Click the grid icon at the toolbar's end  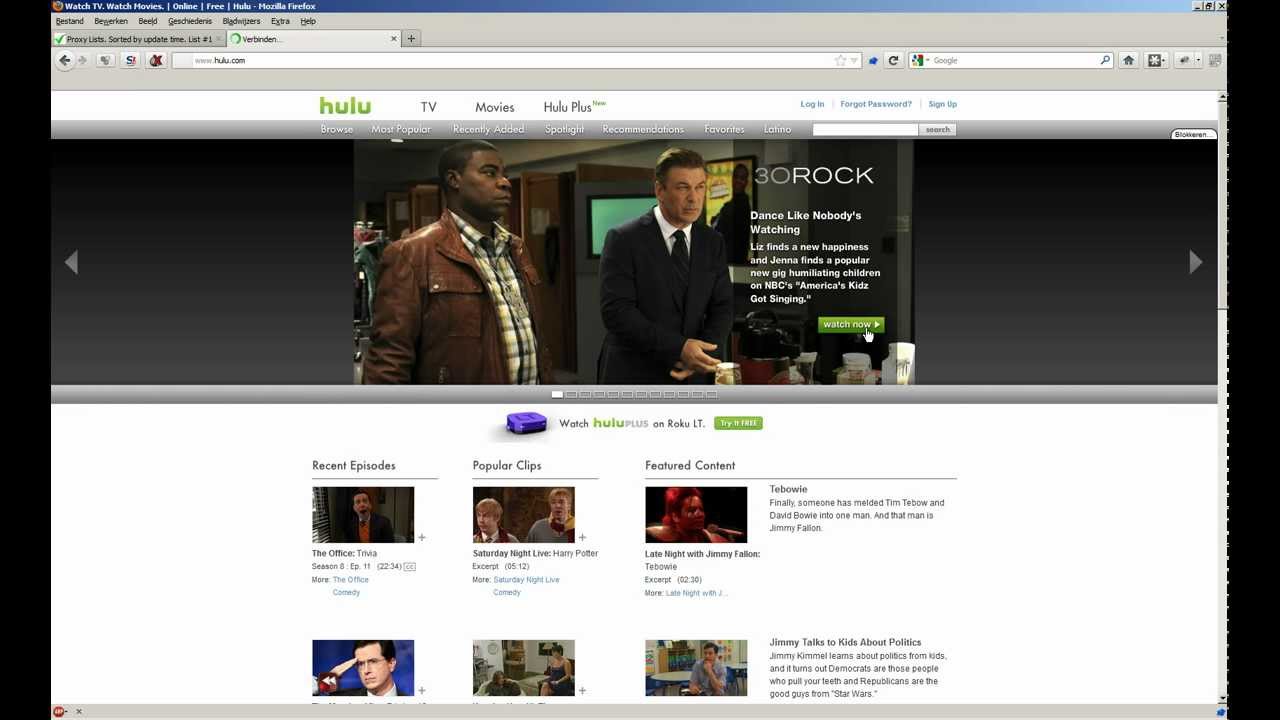click(1215, 60)
